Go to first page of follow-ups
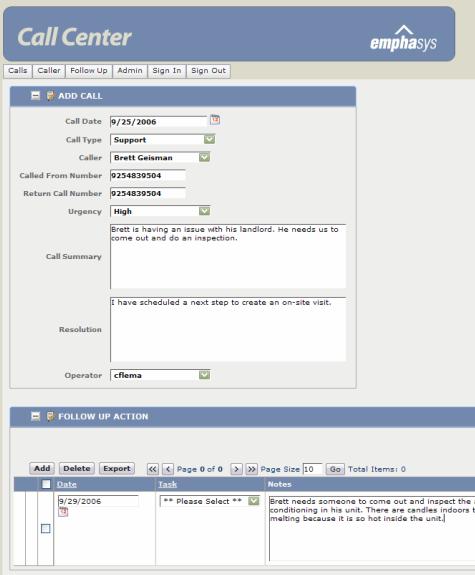This screenshot has width=475, height=575. 153,469
